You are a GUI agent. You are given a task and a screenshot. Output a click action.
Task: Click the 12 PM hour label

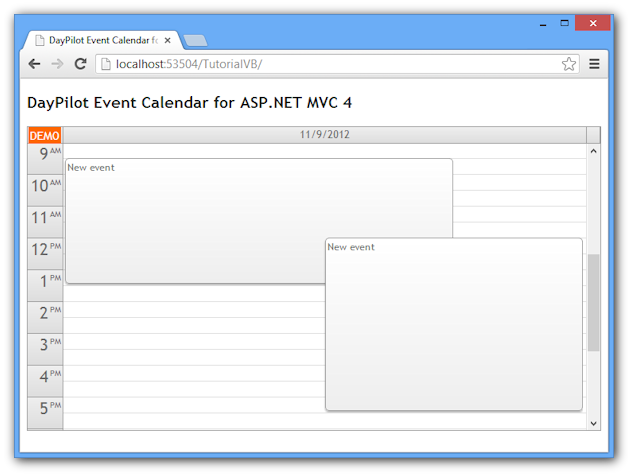click(45, 254)
